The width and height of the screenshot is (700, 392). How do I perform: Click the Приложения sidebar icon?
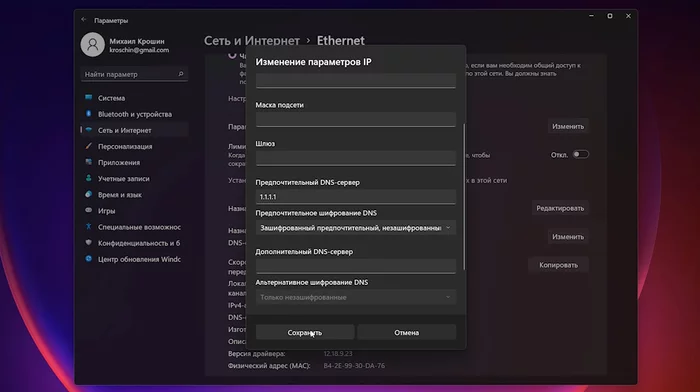pyautogui.click(x=88, y=162)
